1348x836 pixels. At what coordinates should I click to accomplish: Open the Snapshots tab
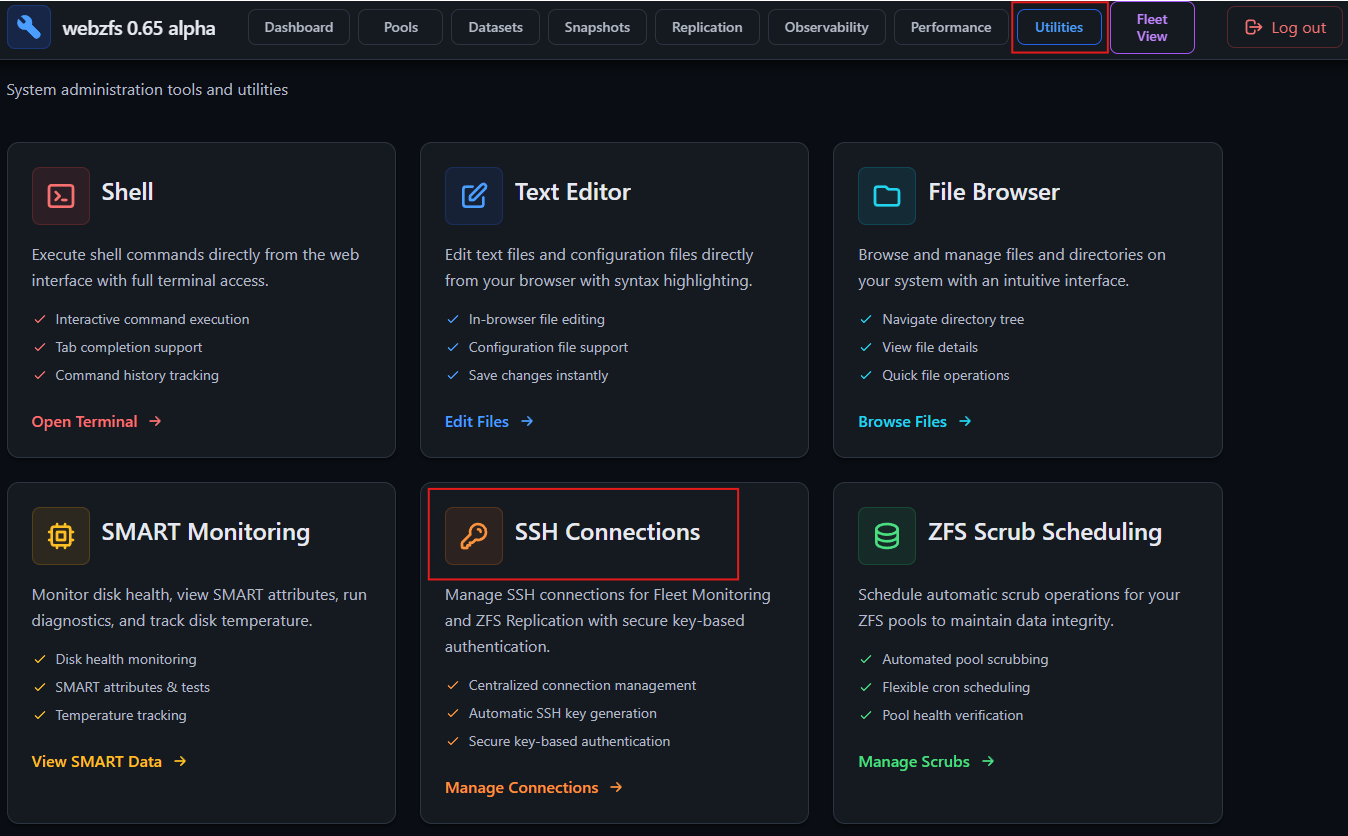tap(597, 27)
